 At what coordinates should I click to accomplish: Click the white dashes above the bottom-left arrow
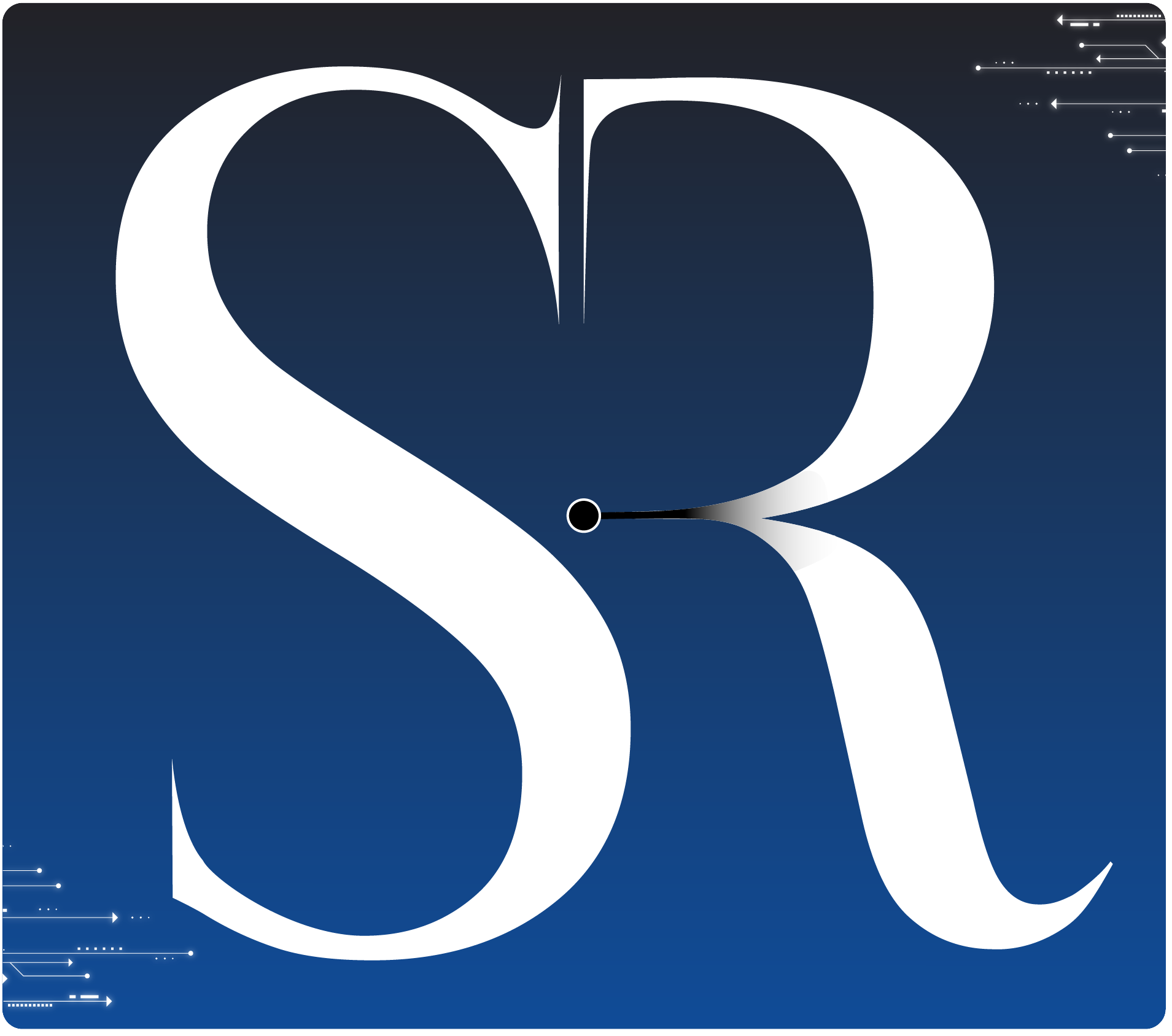point(84,997)
